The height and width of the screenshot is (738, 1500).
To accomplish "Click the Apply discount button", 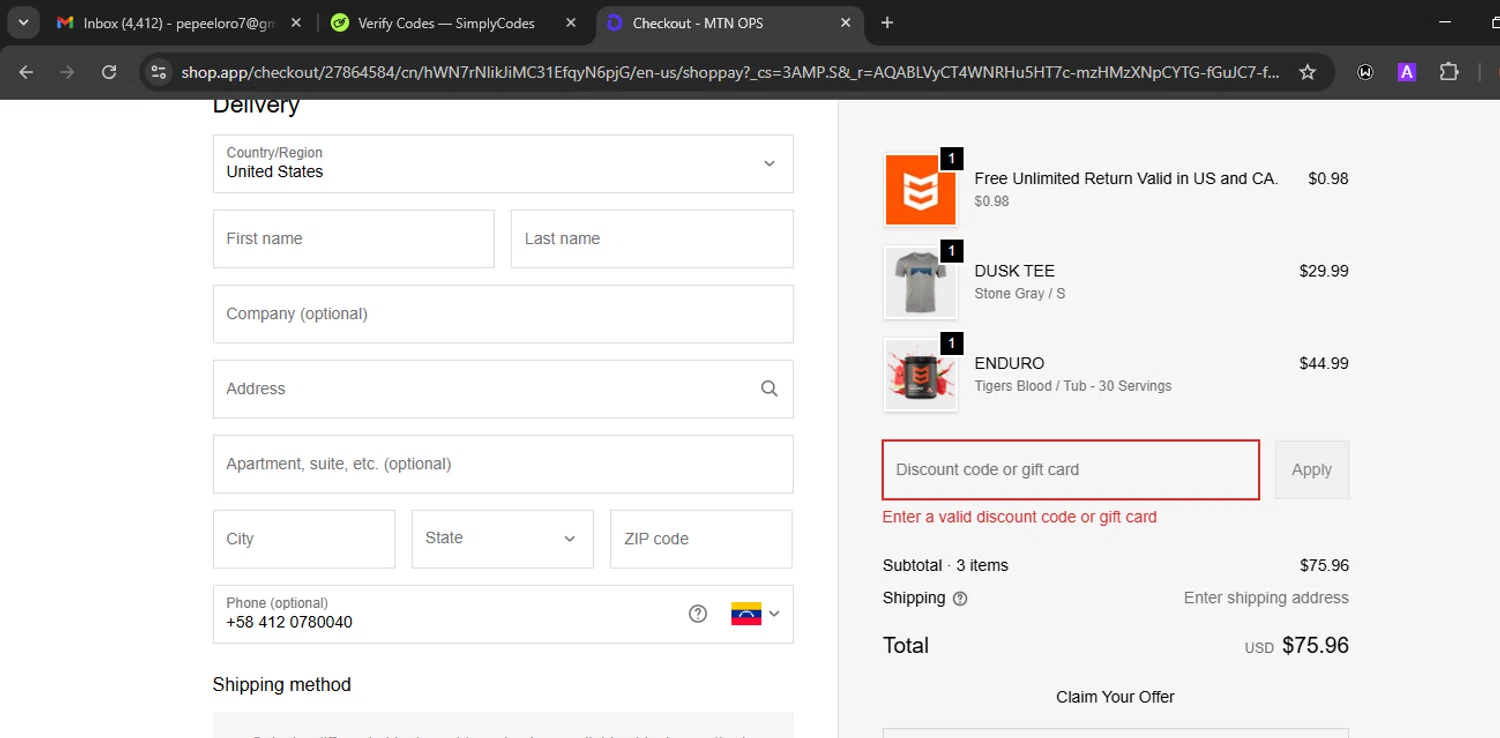I will [x=1312, y=470].
